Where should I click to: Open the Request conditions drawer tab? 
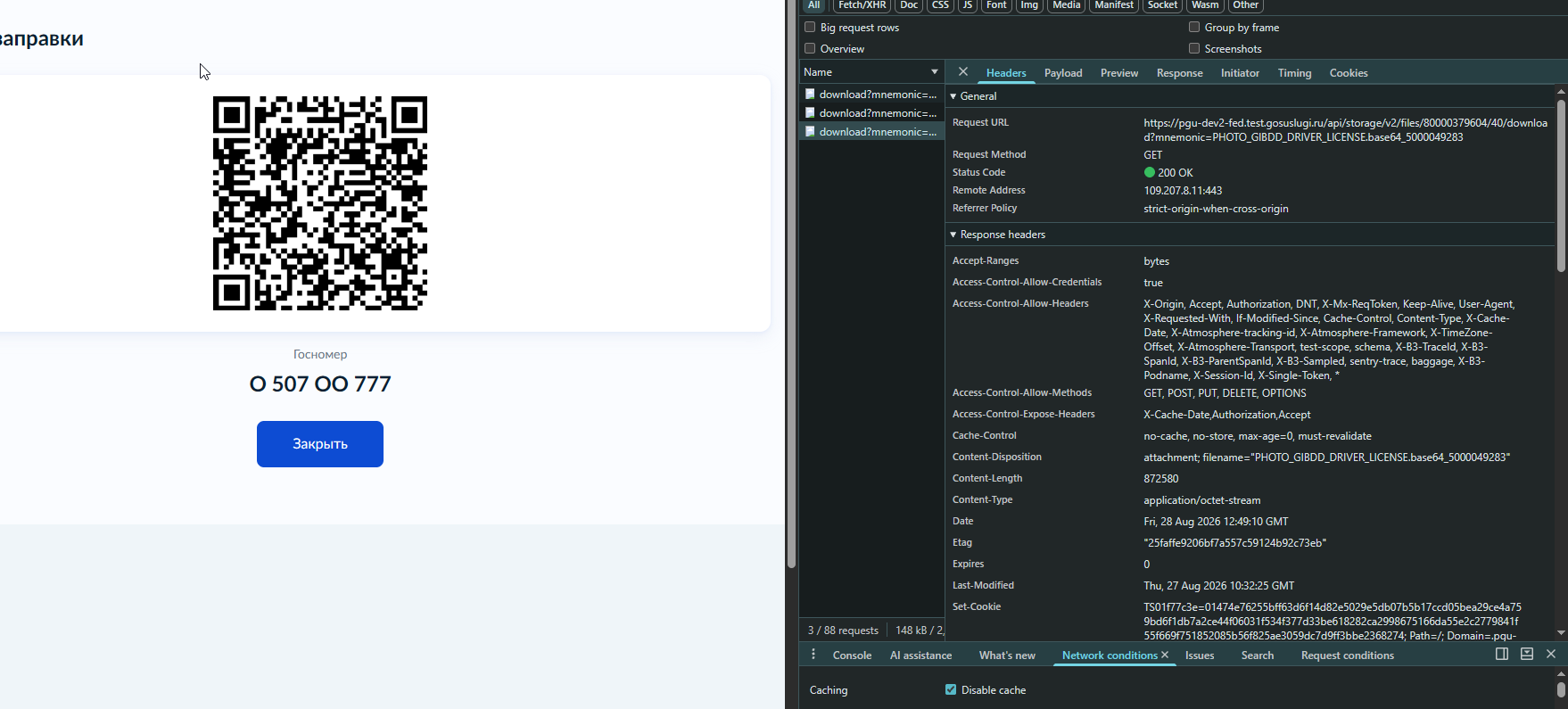(x=1347, y=655)
